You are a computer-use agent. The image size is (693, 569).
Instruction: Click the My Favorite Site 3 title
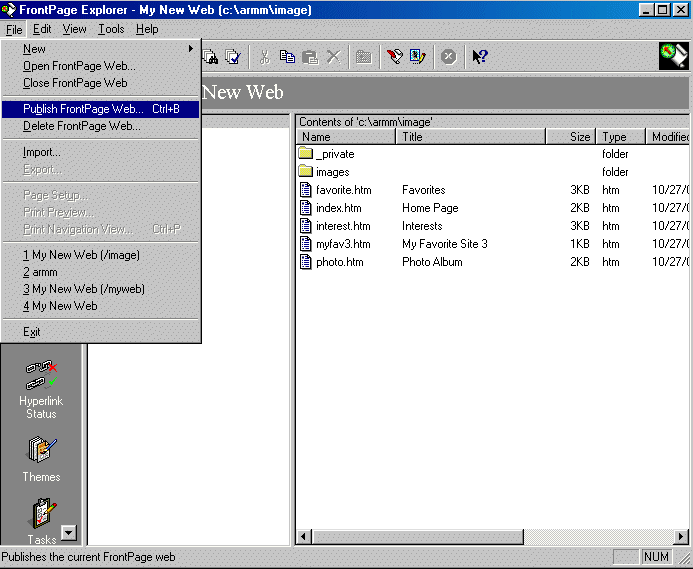click(445, 244)
